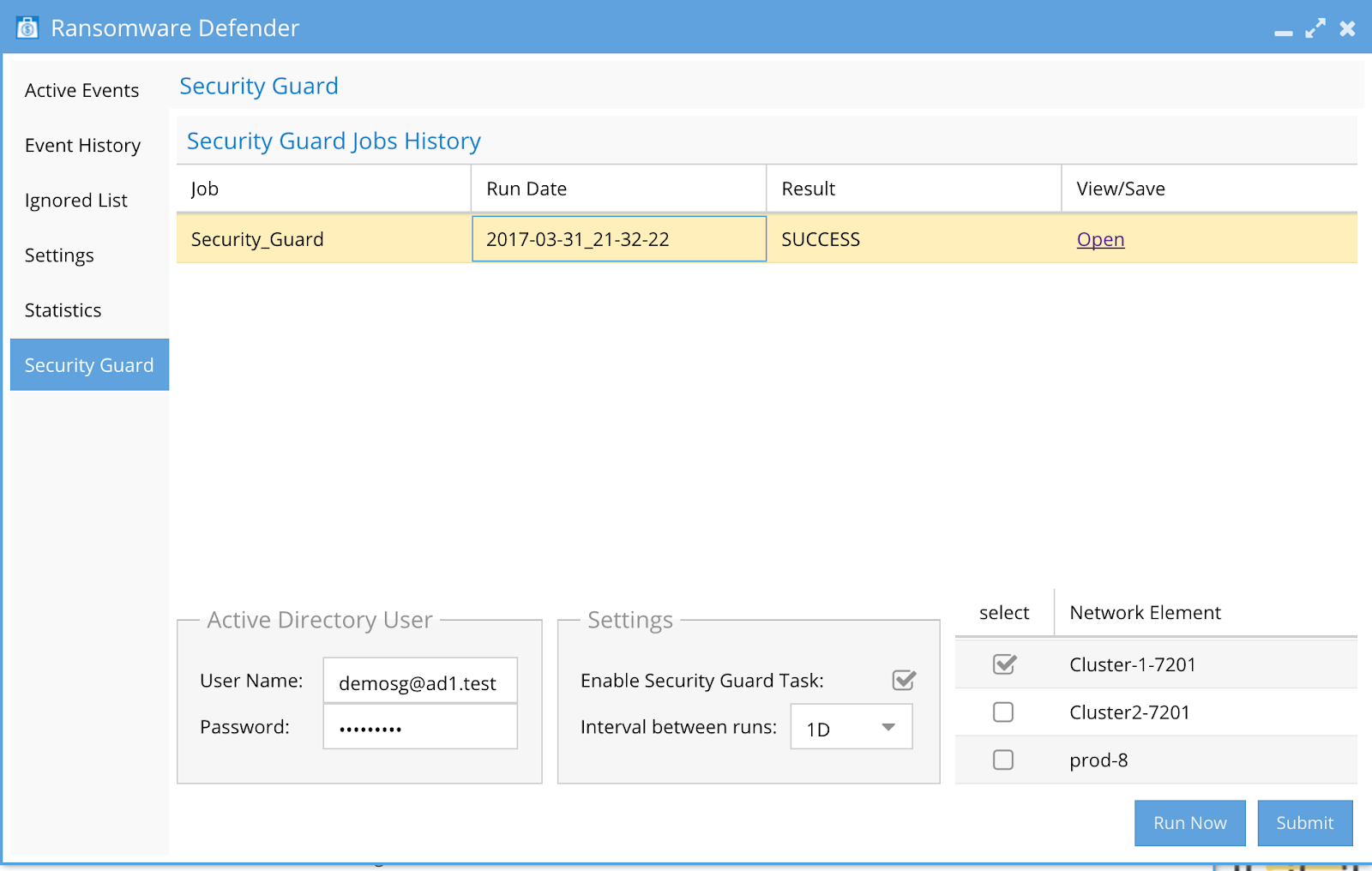Screen dimensions: 1372x871
Task: Minimize the Ransomware Defender window
Action: pyautogui.click(x=1283, y=33)
